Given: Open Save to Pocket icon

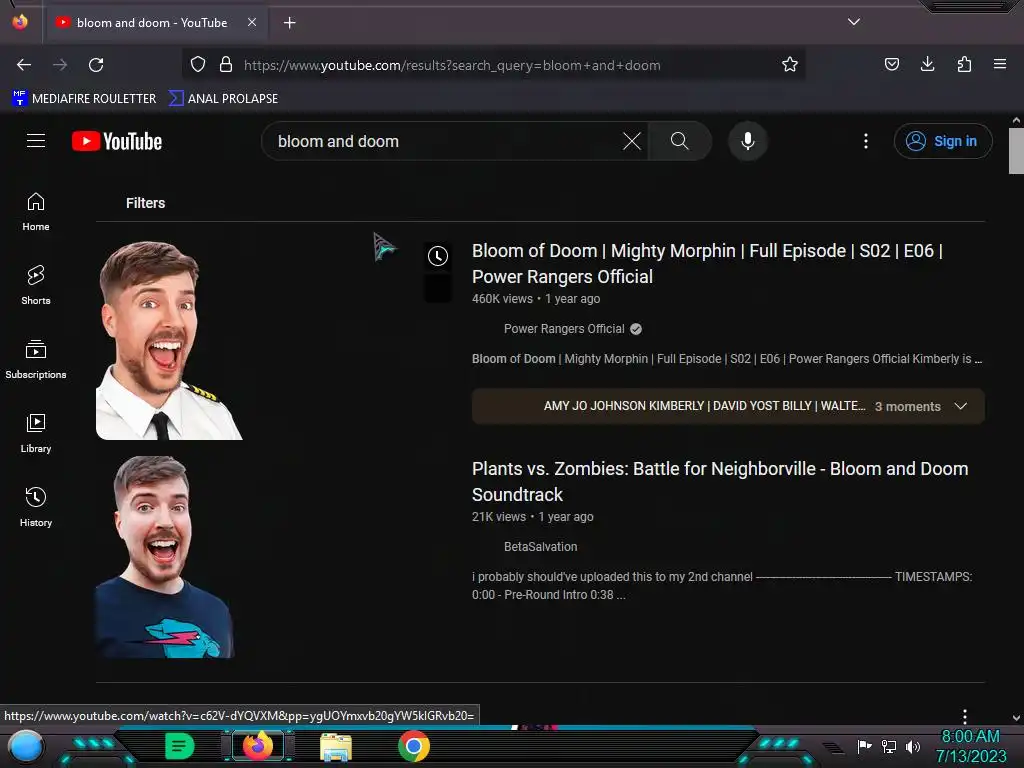Looking at the screenshot, I should click(891, 64).
